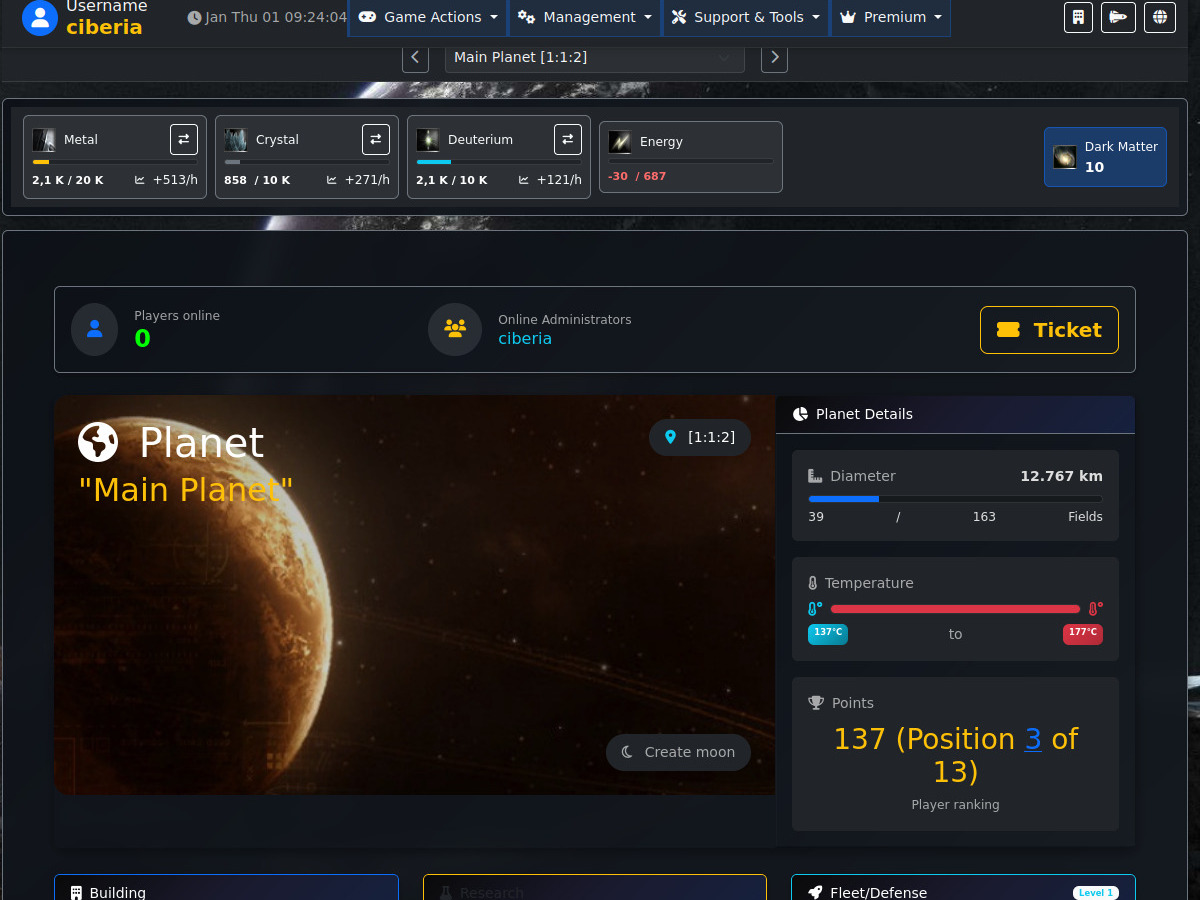Open the Main Planet selector dropdown
This screenshot has height=900, width=1200.
coord(594,58)
